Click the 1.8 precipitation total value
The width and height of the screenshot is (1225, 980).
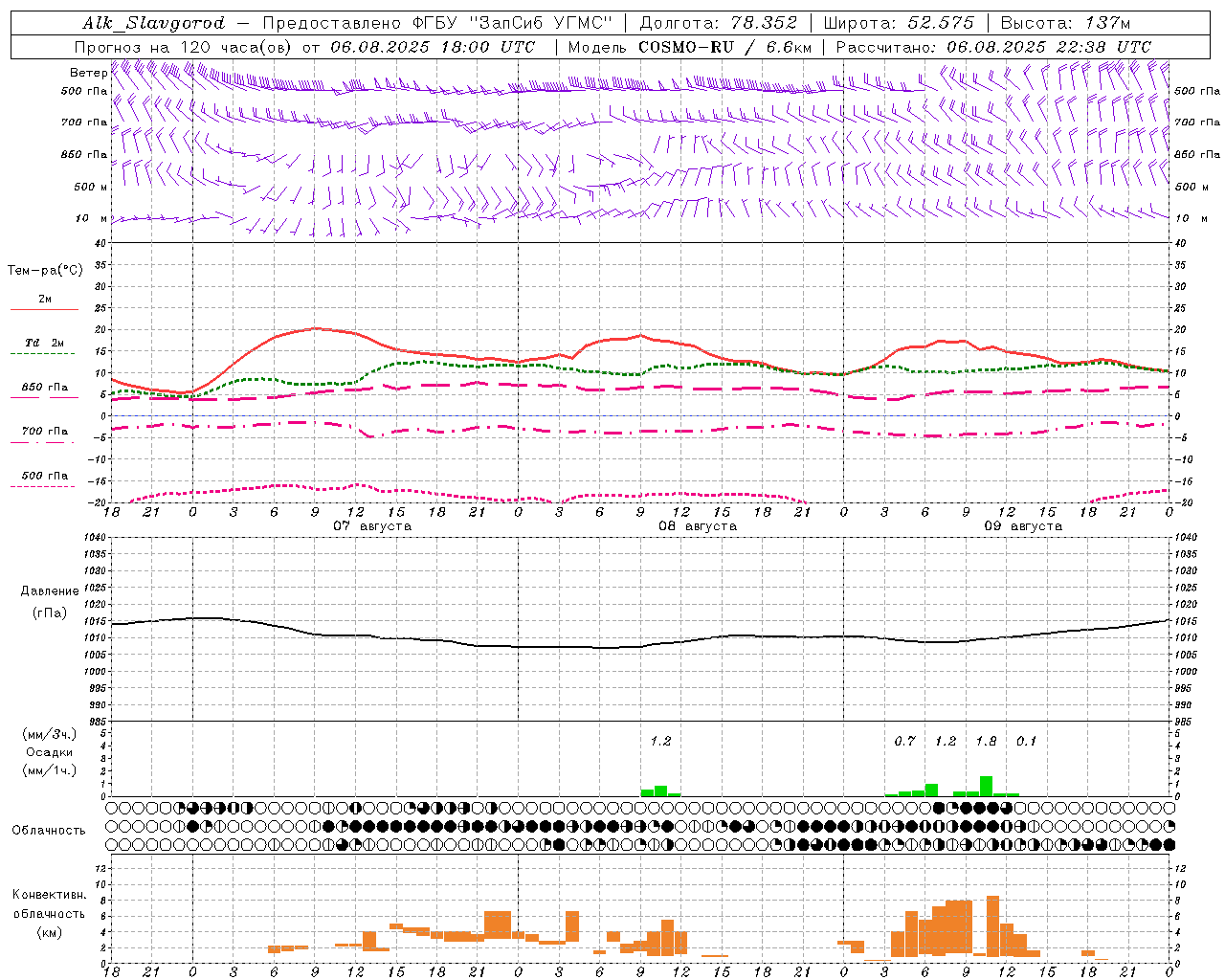pyautogui.click(x=986, y=742)
